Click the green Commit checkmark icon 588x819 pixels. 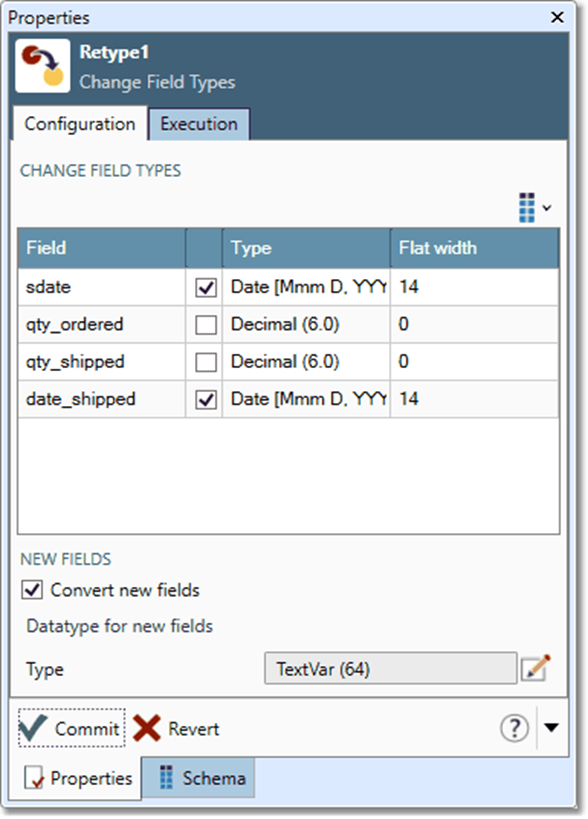pyautogui.click(x=34, y=729)
